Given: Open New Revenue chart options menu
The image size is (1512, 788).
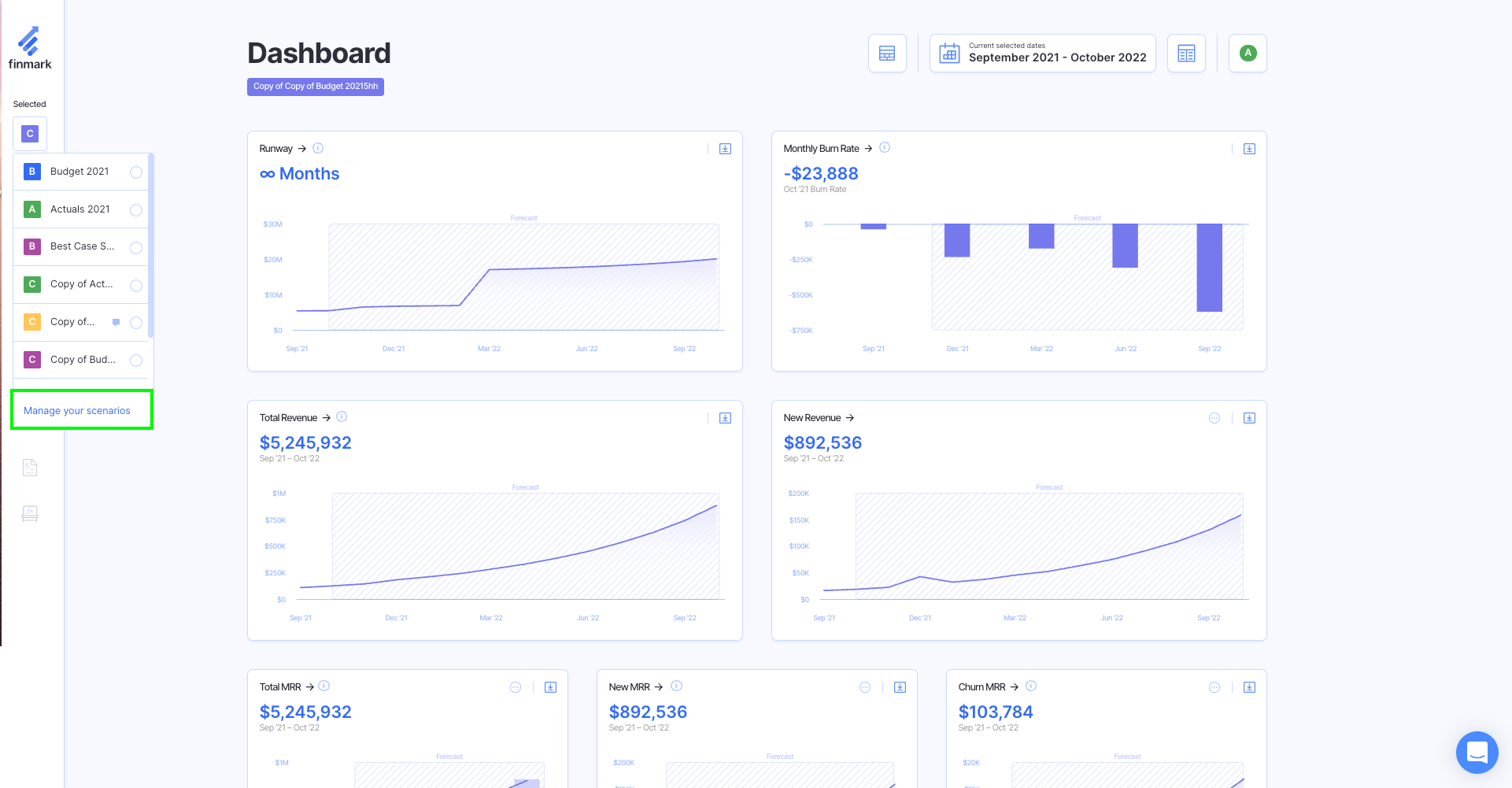Looking at the screenshot, I should click(1214, 418).
